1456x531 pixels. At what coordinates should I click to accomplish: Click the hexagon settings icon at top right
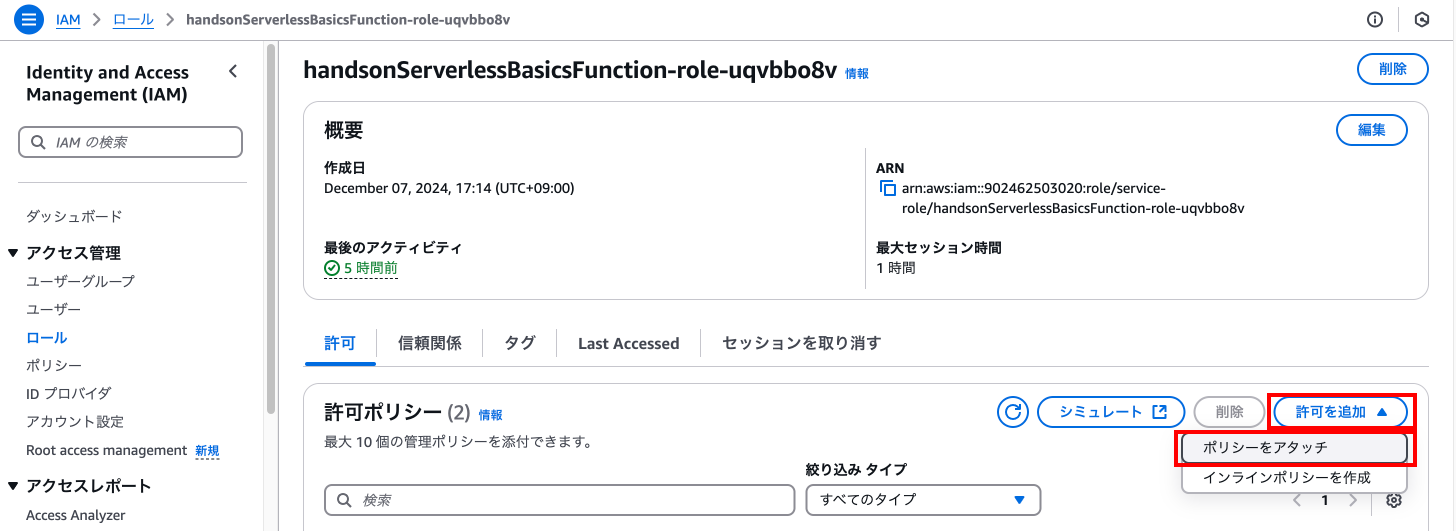click(x=1422, y=19)
